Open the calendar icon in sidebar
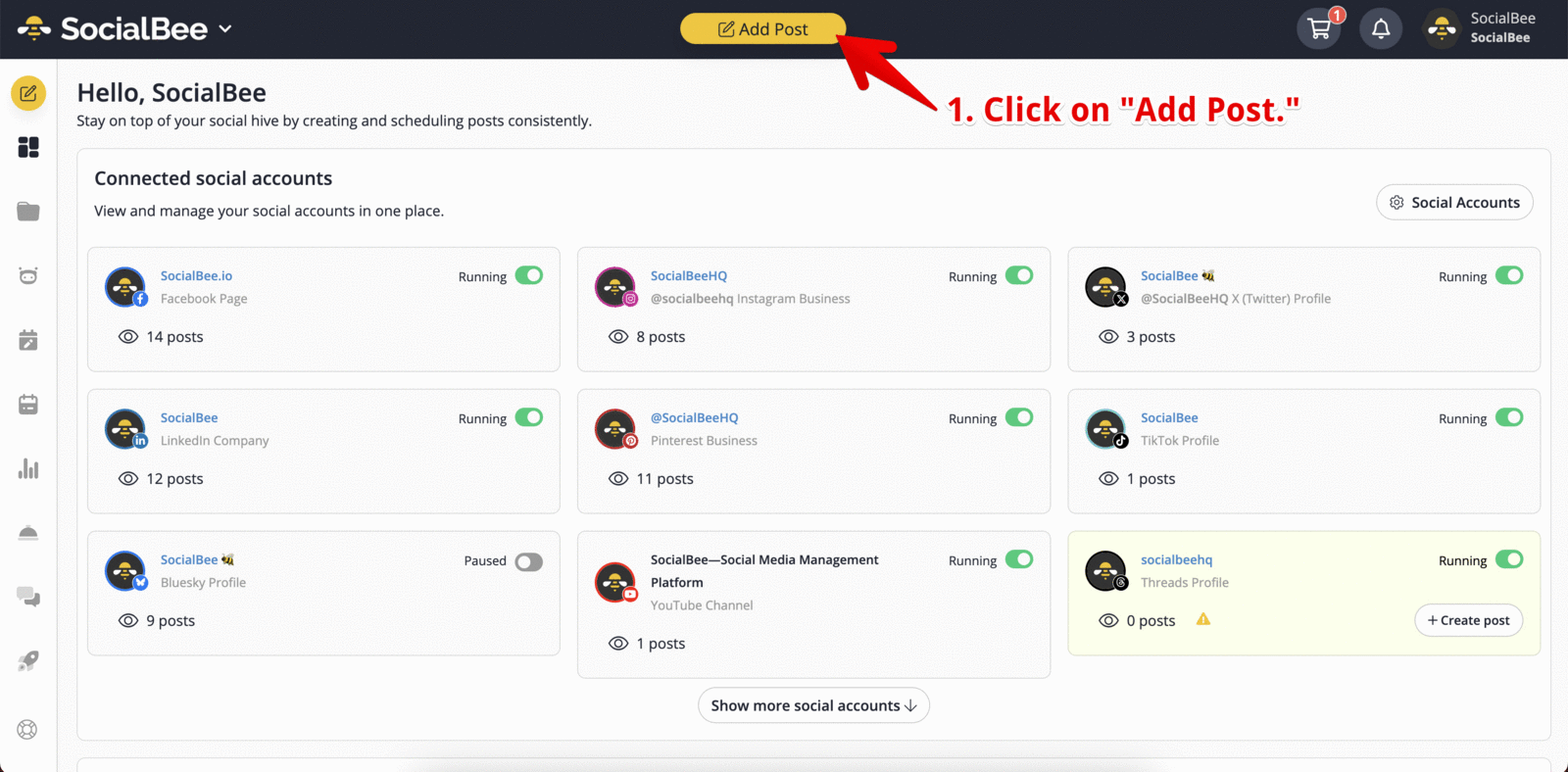The height and width of the screenshot is (772, 1568). [28, 404]
